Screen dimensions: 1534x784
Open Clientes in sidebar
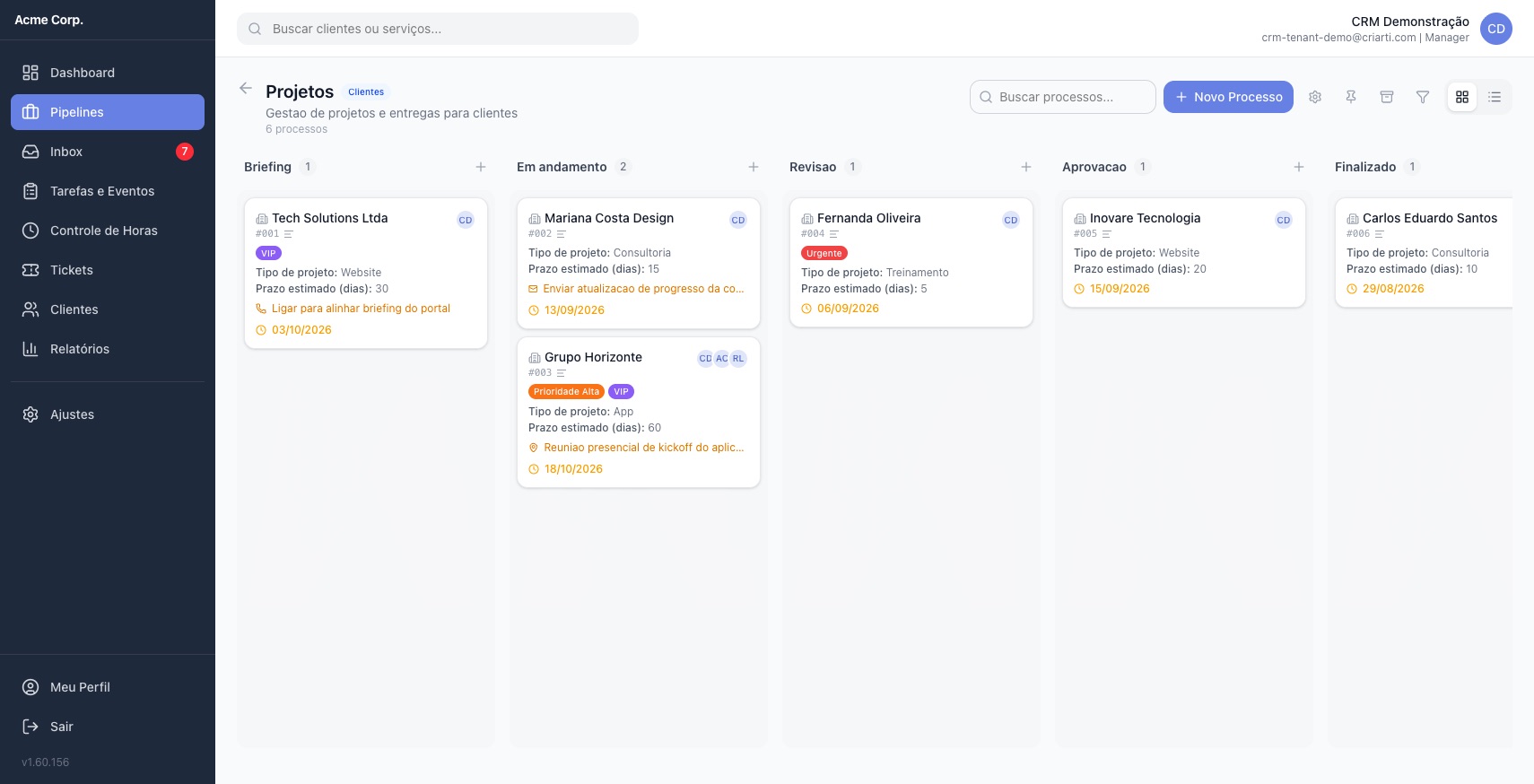108,309
